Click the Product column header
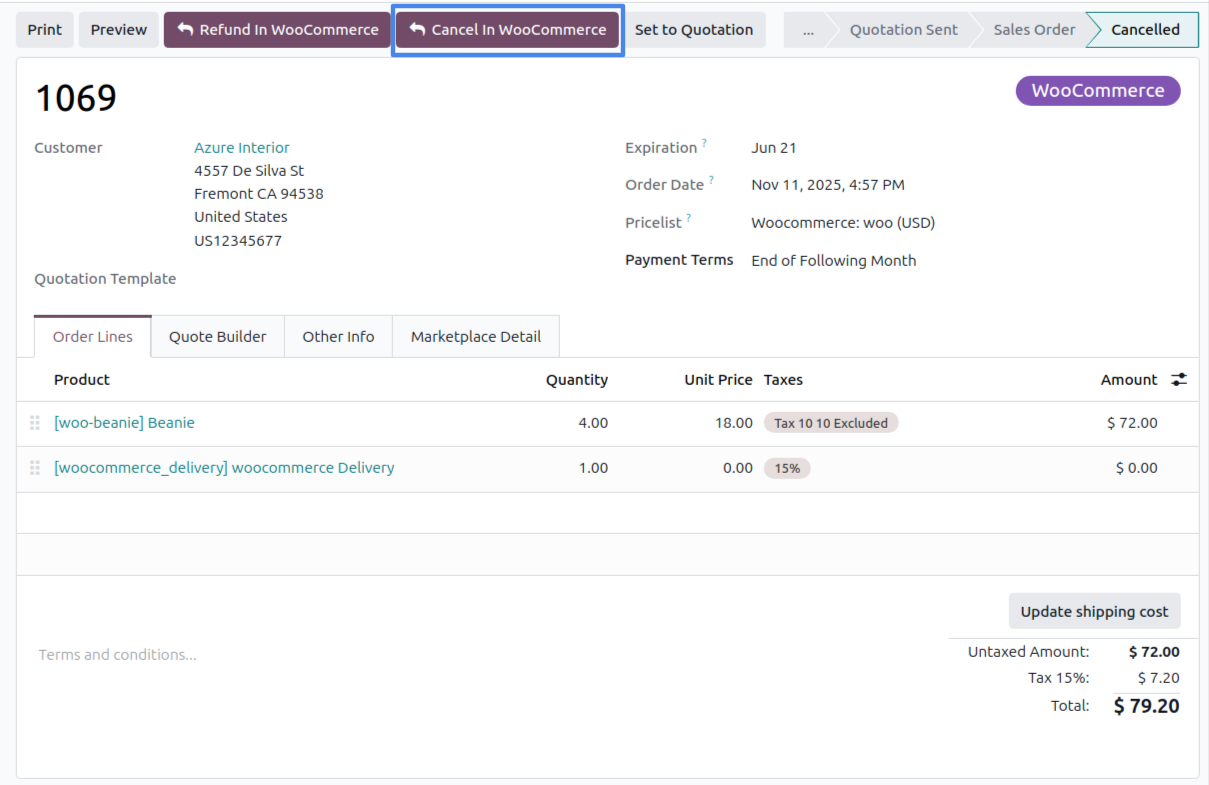Image resolution: width=1209 pixels, height=785 pixels. tap(82, 380)
